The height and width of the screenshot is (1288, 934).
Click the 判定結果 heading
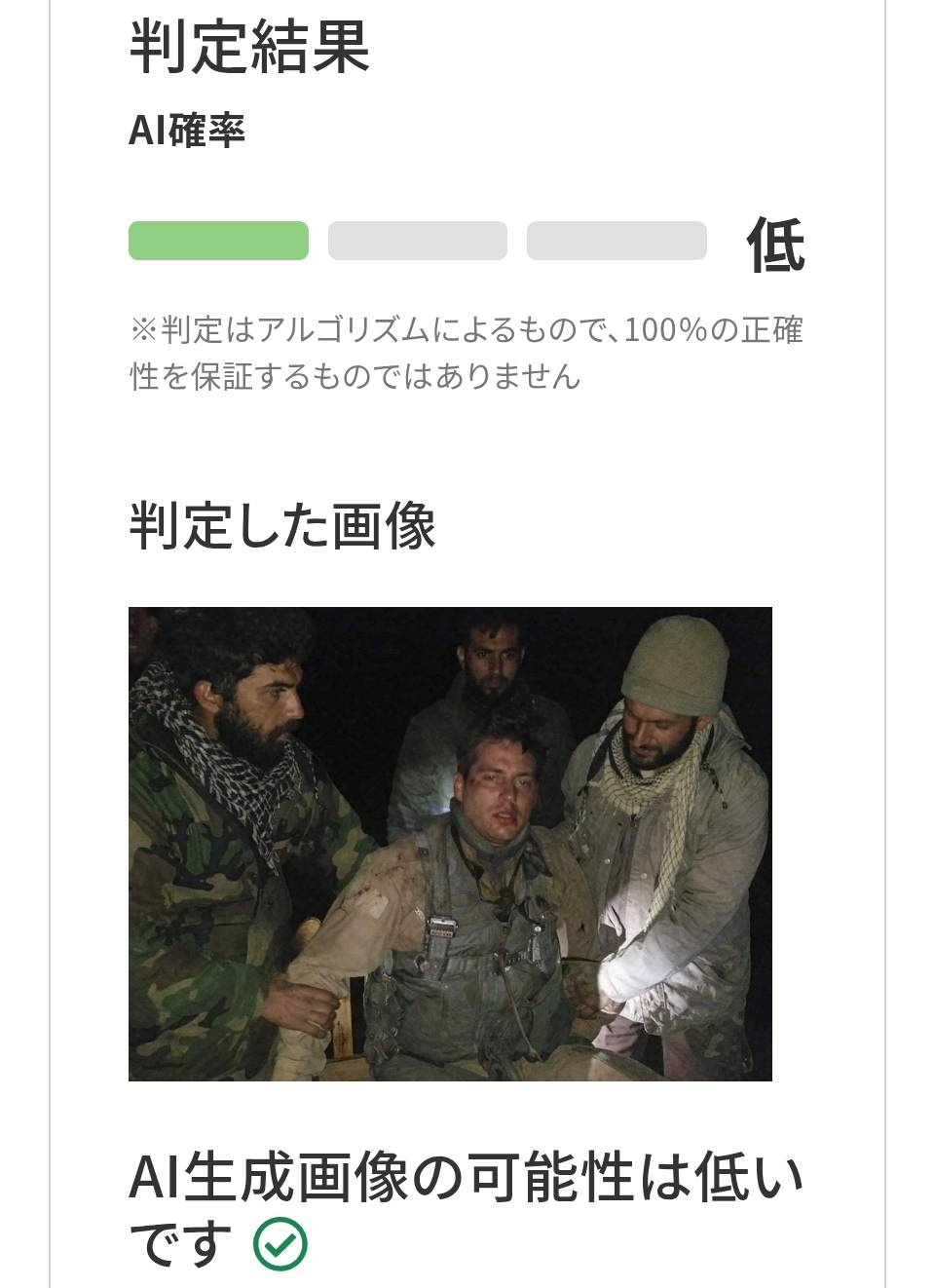[x=249, y=45]
